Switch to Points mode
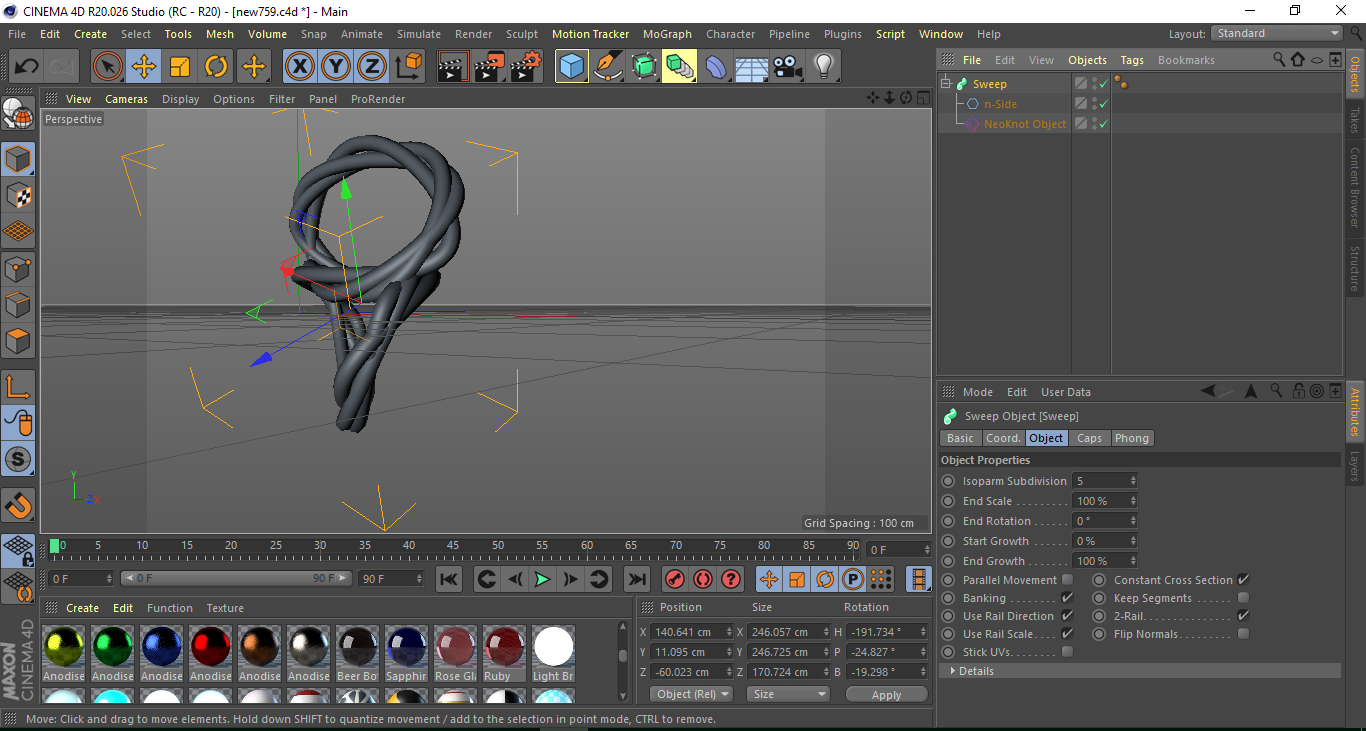This screenshot has height=731, width=1366. click(x=18, y=268)
